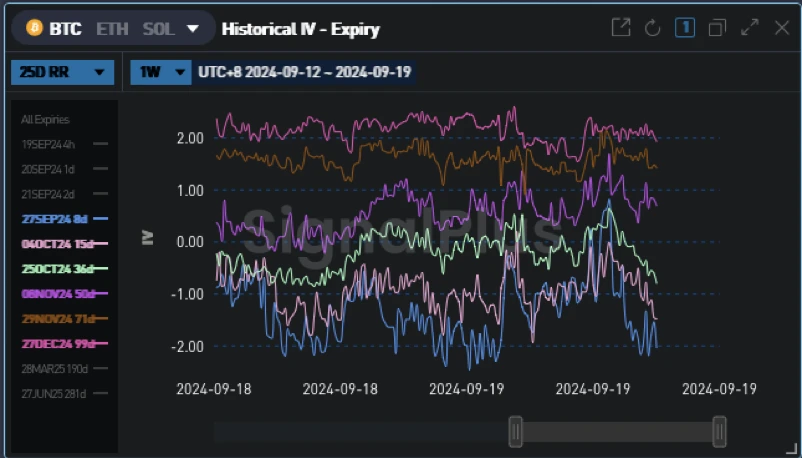The width and height of the screenshot is (802, 458).
Task: Click the refresh chart icon
Action: coord(653,28)
